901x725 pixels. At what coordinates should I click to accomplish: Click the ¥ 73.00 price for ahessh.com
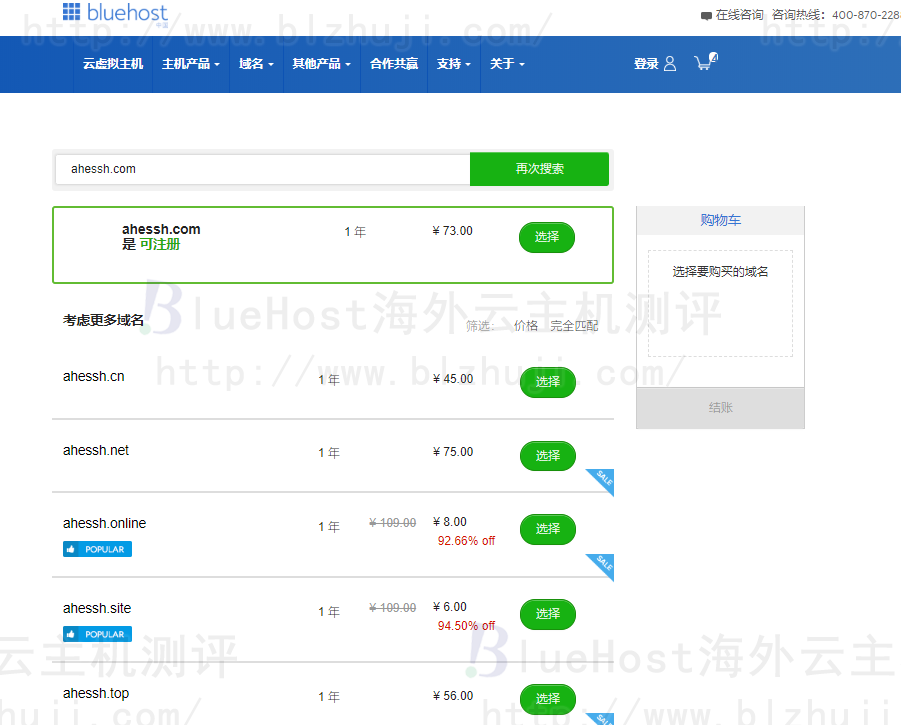[452, 231]
